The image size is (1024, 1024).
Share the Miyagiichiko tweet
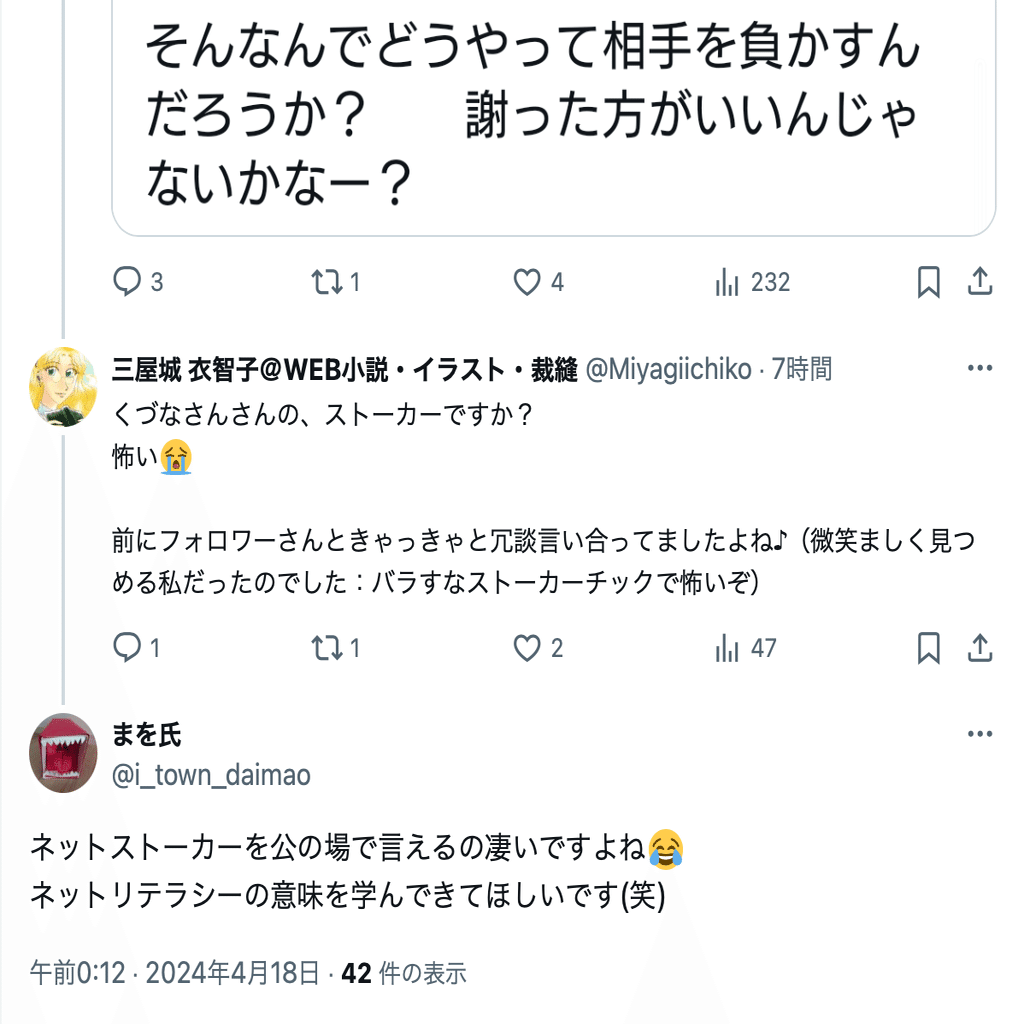[x=979, y=649]
